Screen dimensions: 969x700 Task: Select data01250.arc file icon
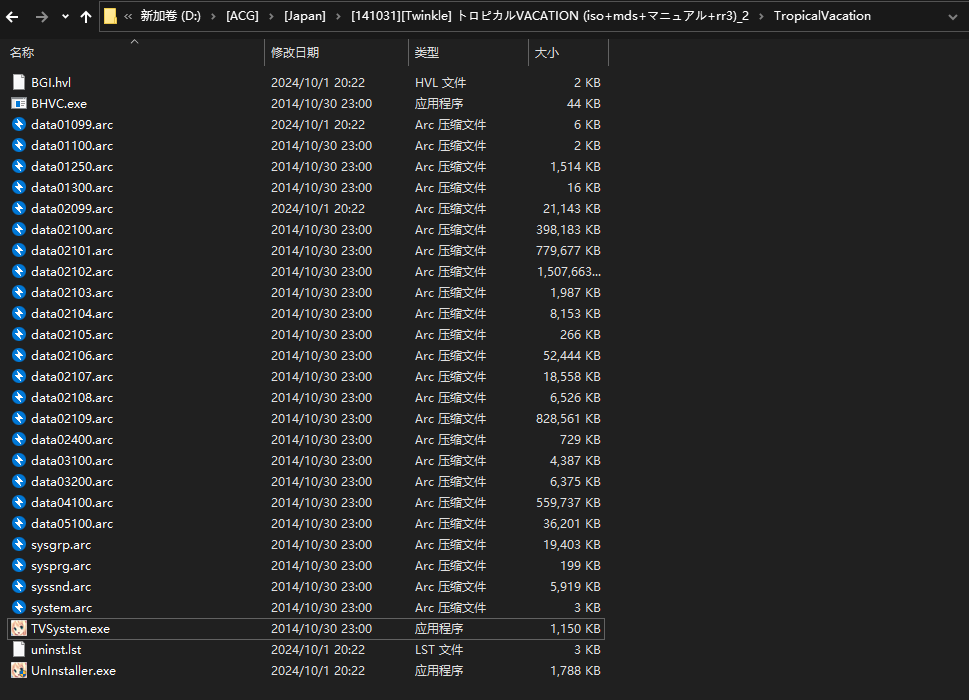19,166
